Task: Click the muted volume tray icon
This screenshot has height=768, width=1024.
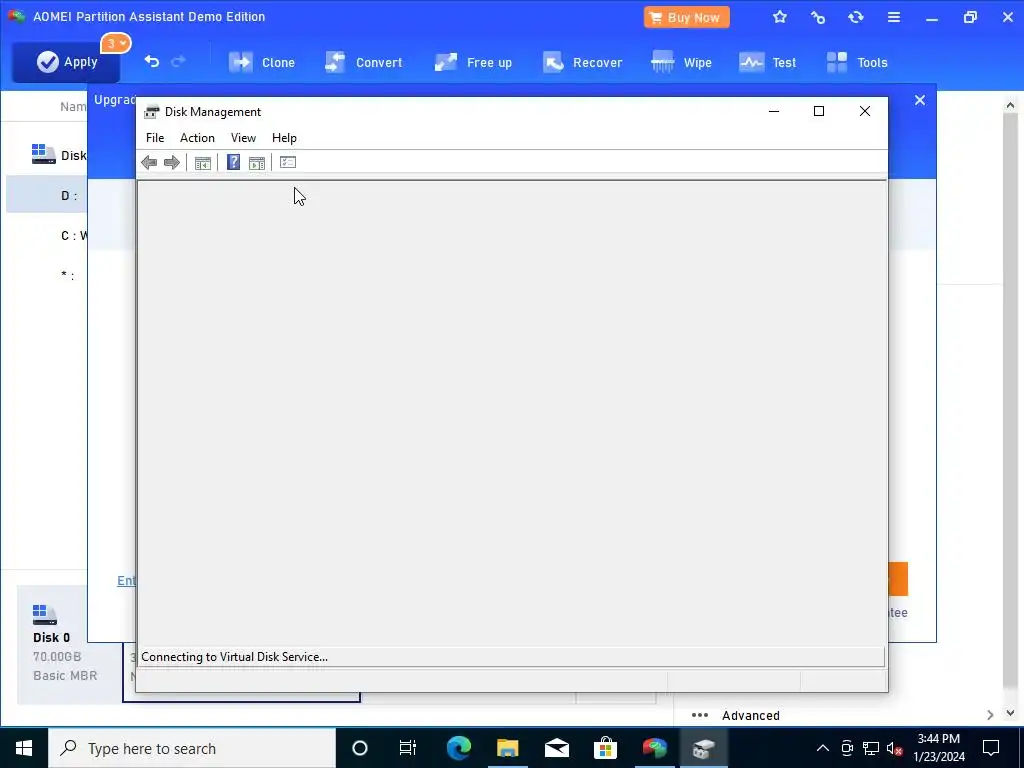Action: pyautogui.click(x=894, y=748)
